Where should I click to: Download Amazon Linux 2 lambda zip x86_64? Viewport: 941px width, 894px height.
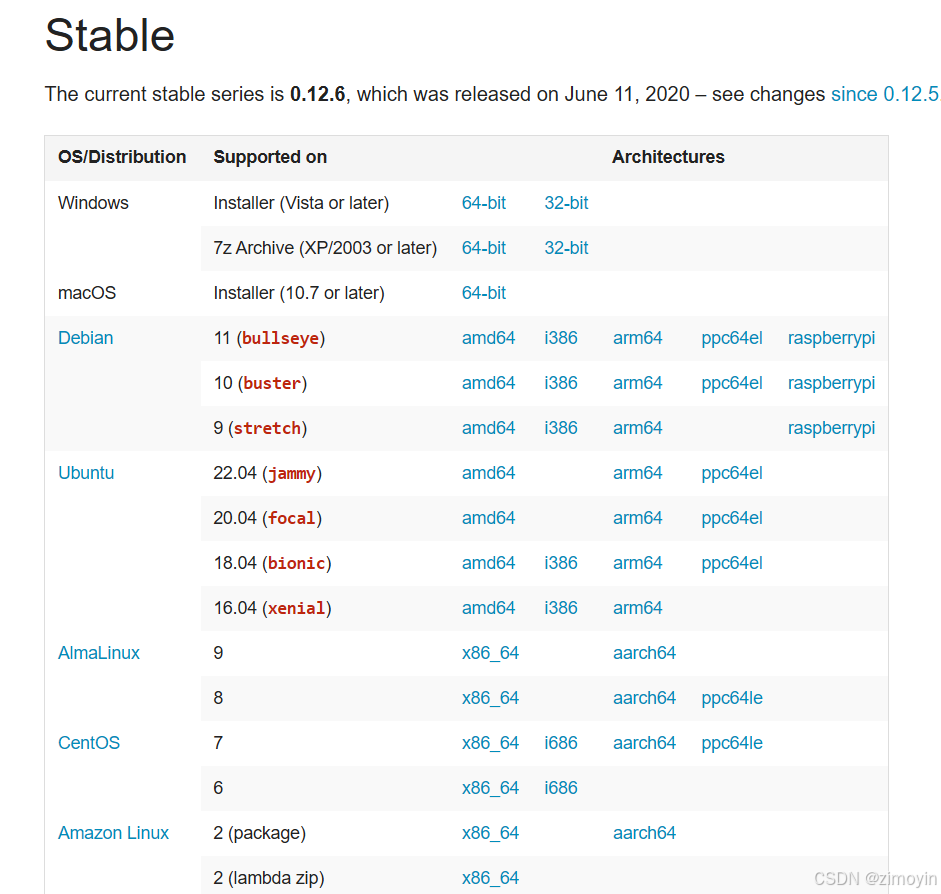point(490,878)
